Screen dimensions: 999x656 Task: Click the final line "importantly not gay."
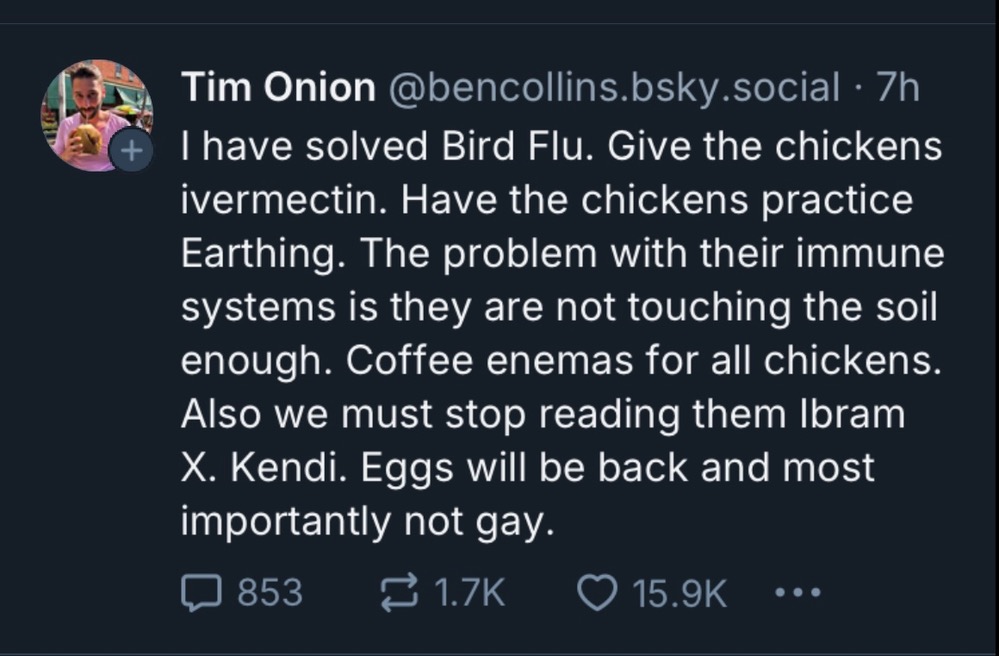click(368, 523)
